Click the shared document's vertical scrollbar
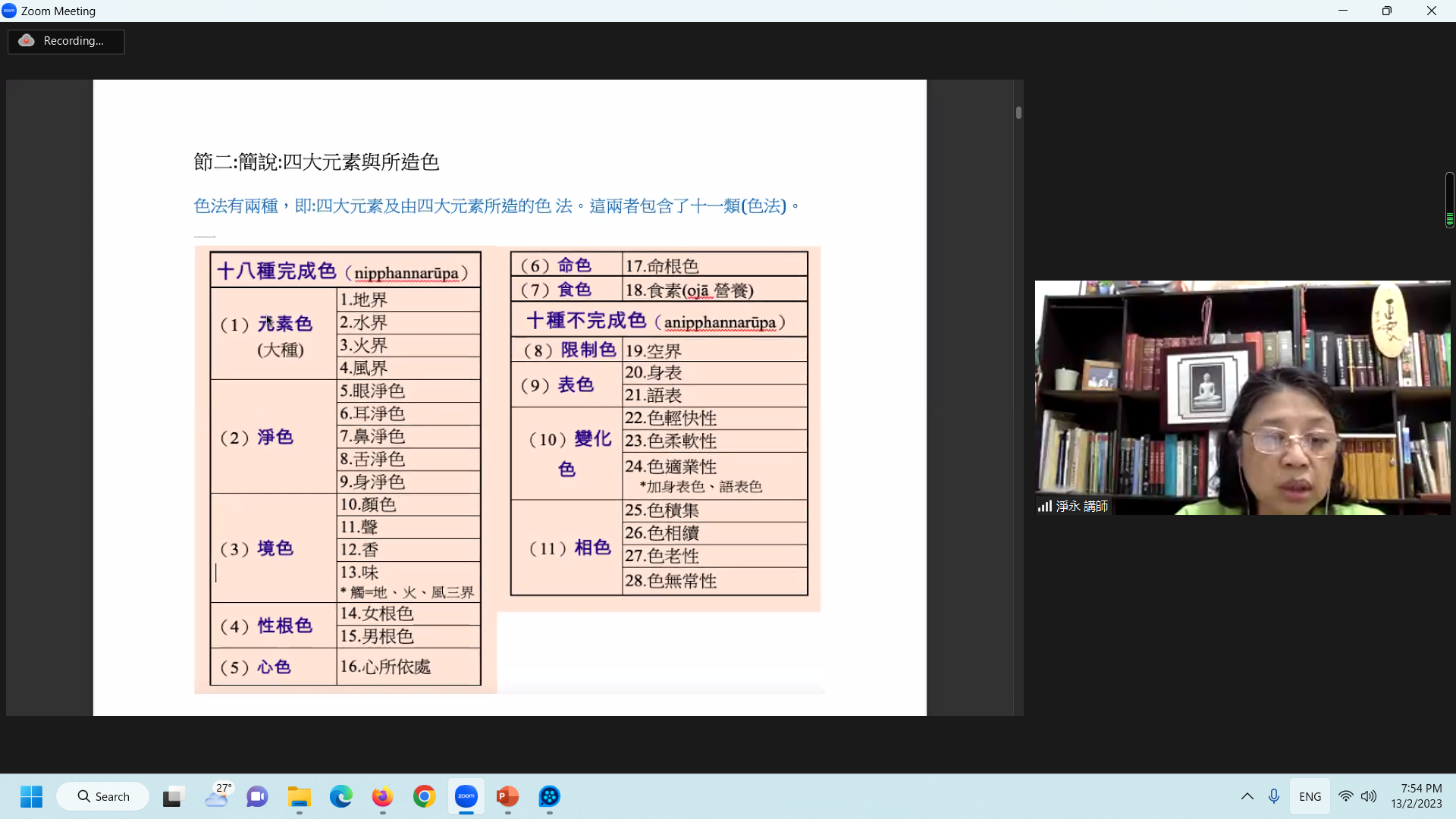1456x819 pixels. [1018, 113]
